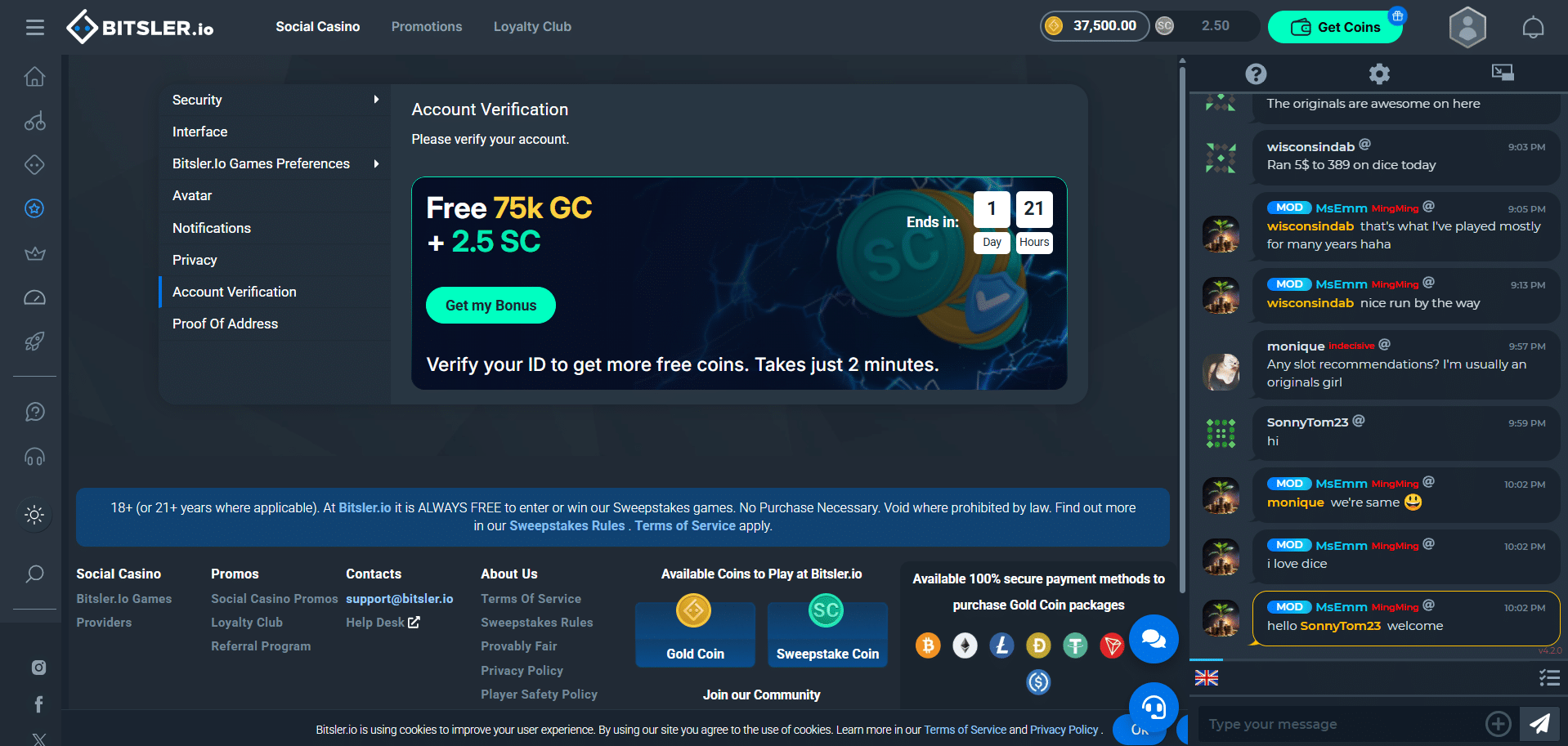
Task: Click the home icon in left sidebar
Action: tap(34, 77)
